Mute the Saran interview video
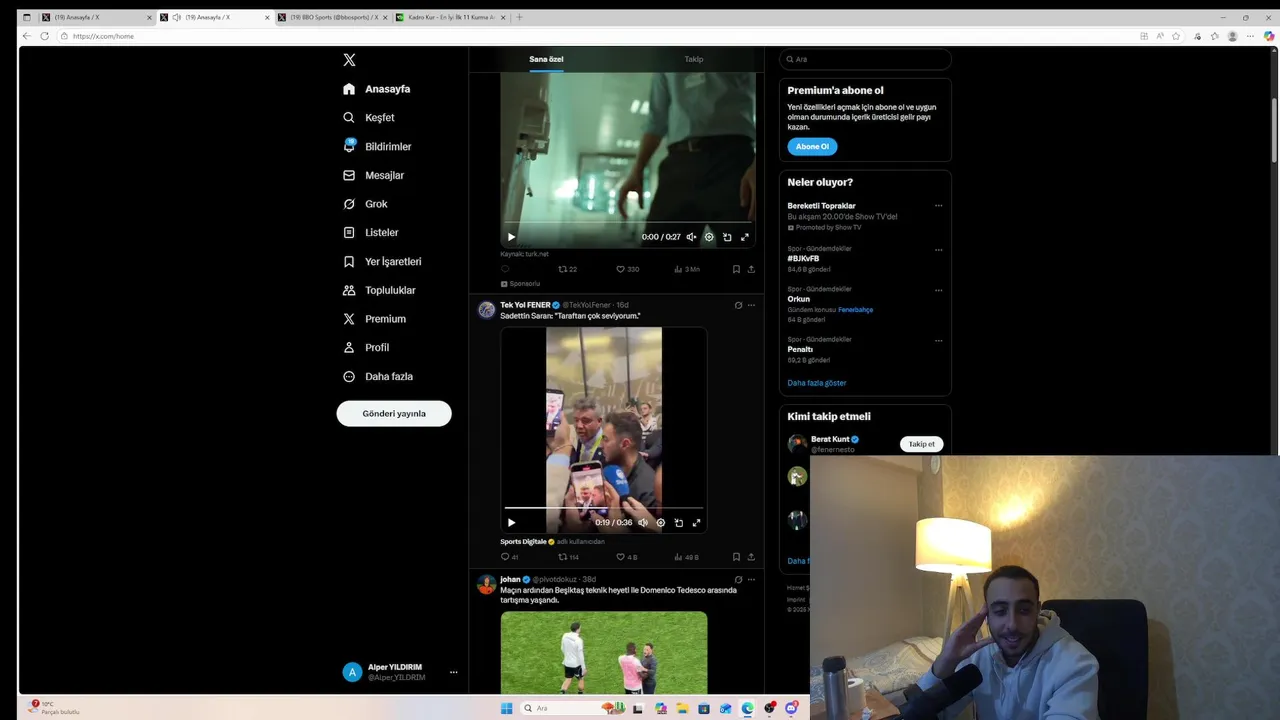 pyautogui.click(x=643, y=522)
